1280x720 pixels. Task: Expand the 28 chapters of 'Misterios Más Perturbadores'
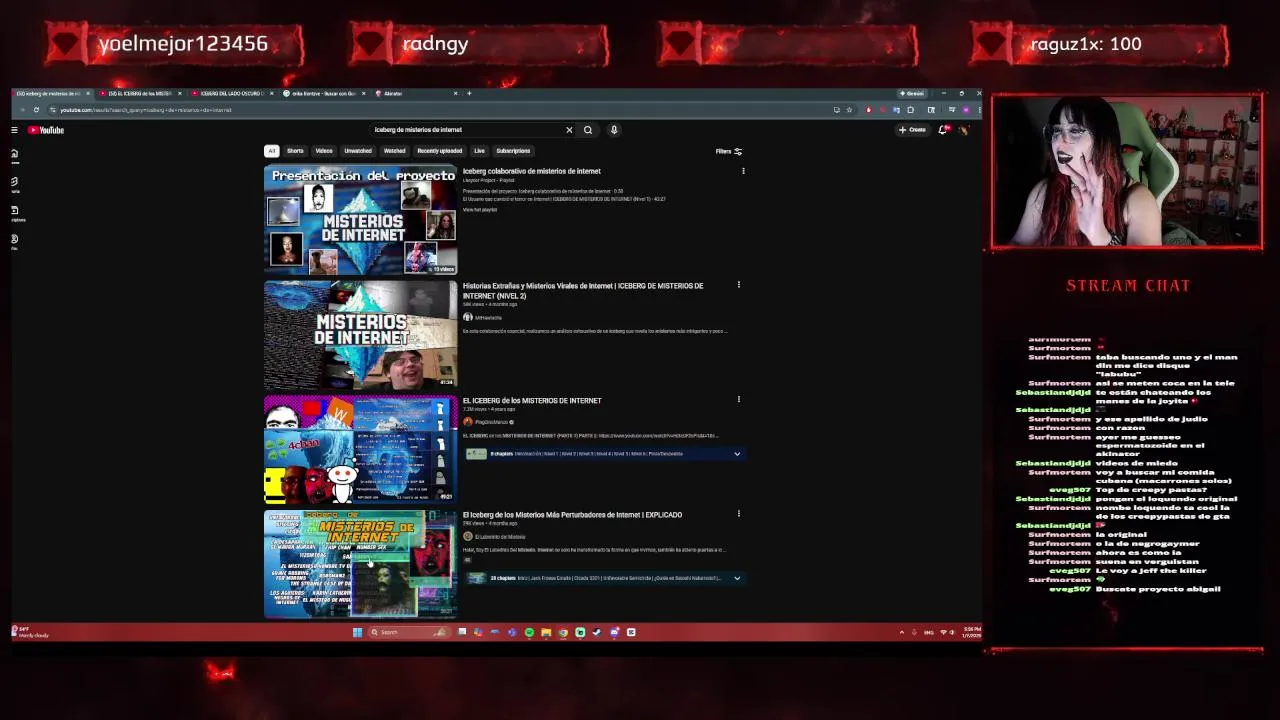pos(737,578)
